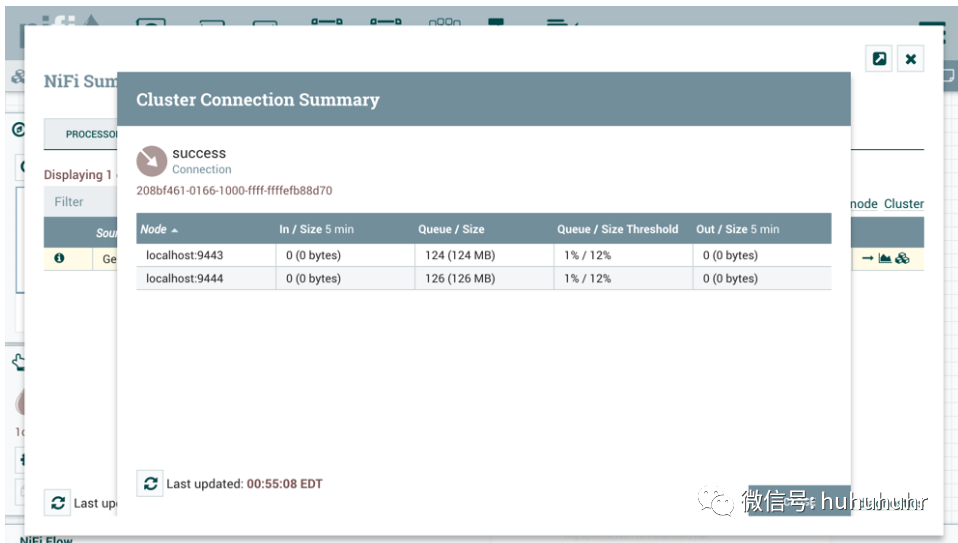Screen dimensions: 958x543
Task: View status history chart icon
Action: pos(885,258)
